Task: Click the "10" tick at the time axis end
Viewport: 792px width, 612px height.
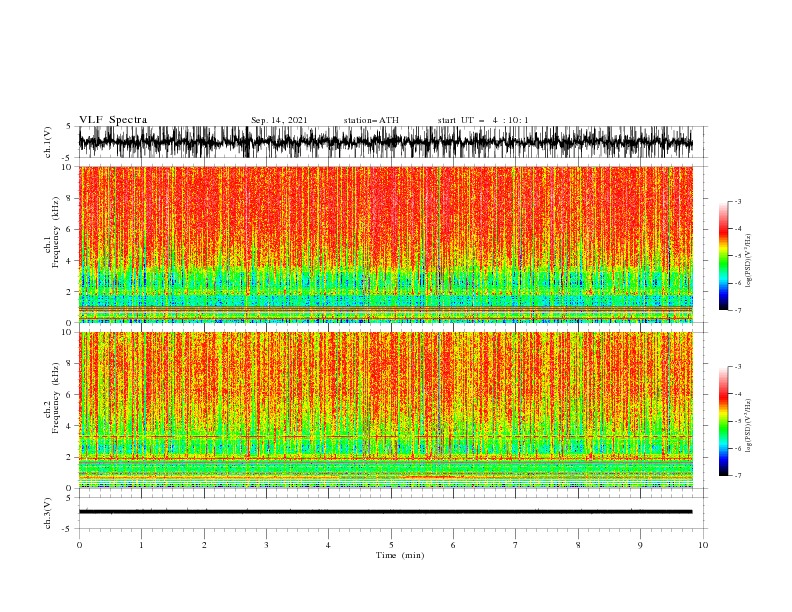Action: tap(703, 545)
